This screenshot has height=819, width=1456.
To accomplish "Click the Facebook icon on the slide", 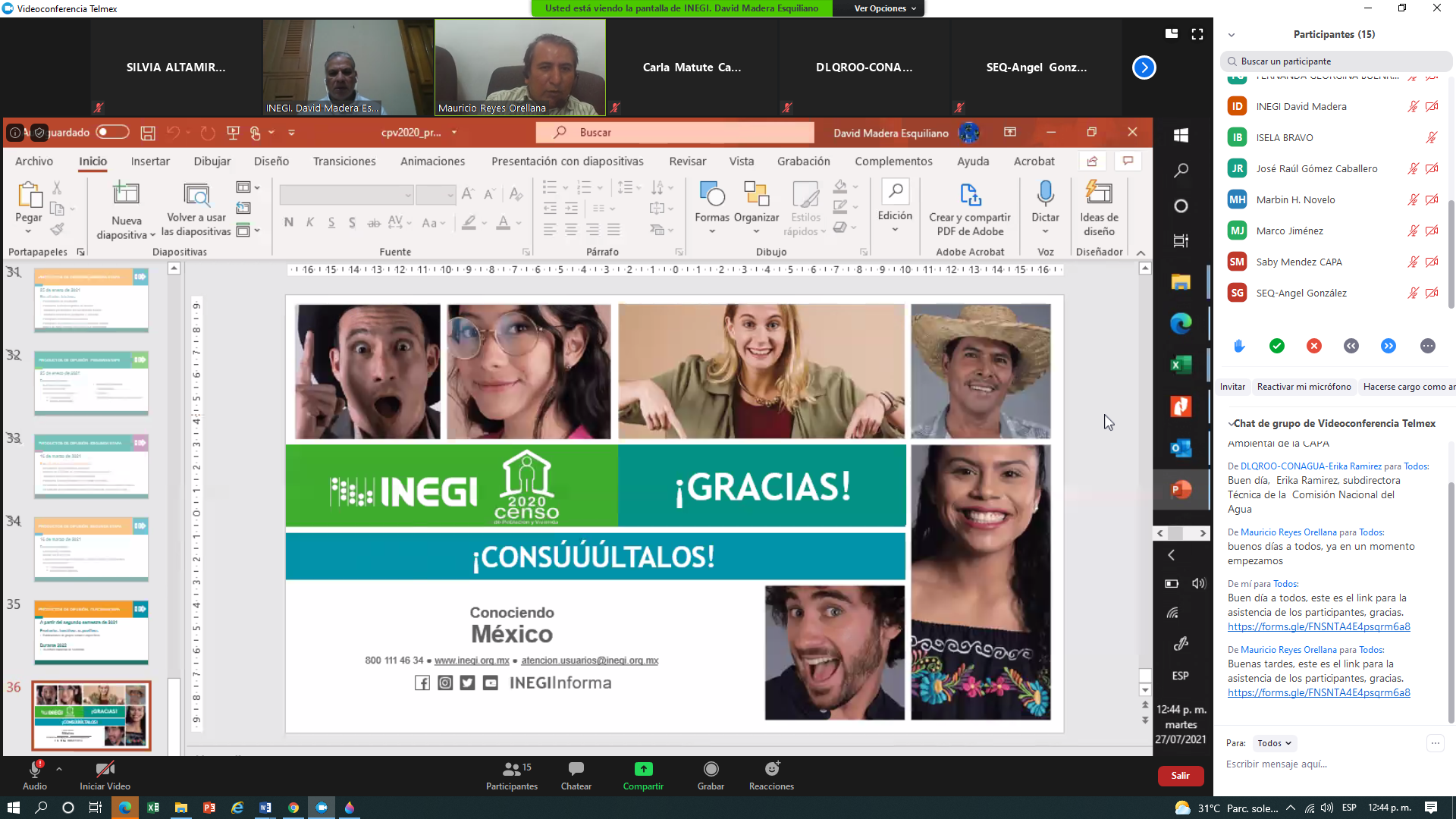I will (422, 683).
